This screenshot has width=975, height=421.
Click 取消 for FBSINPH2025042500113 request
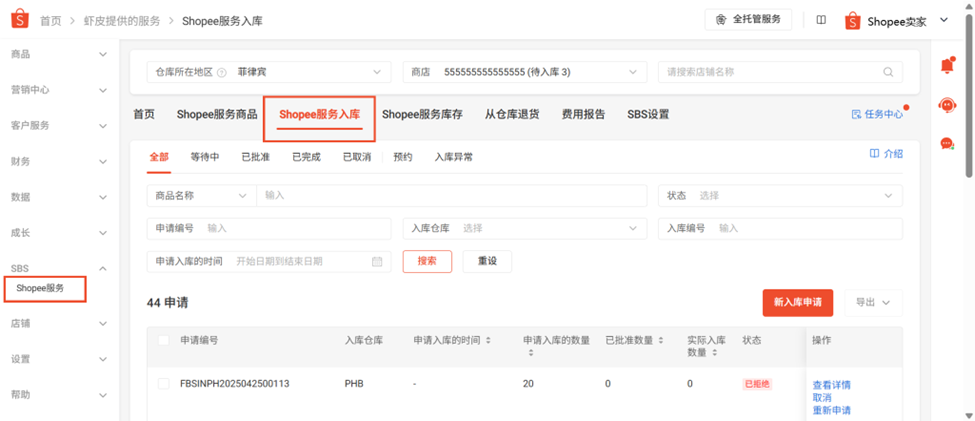pyautogui.click(x=822, y=397)
